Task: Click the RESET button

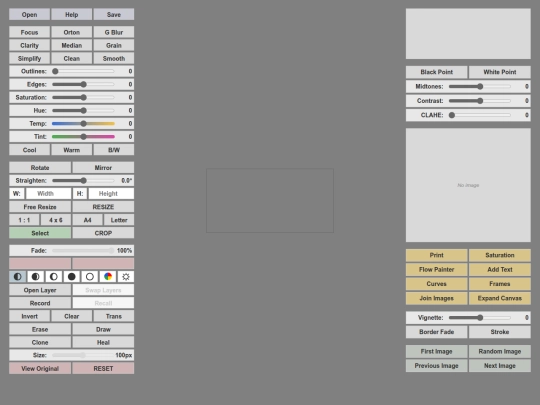Action: [103, 368]
